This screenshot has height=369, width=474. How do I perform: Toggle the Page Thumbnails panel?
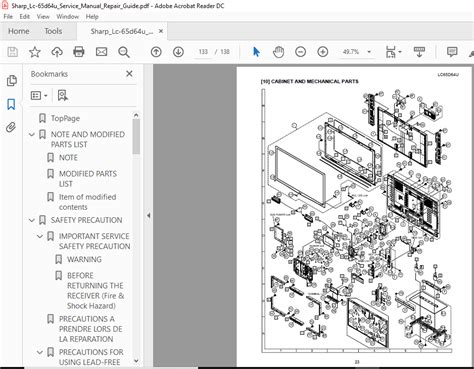coord(11,81)
